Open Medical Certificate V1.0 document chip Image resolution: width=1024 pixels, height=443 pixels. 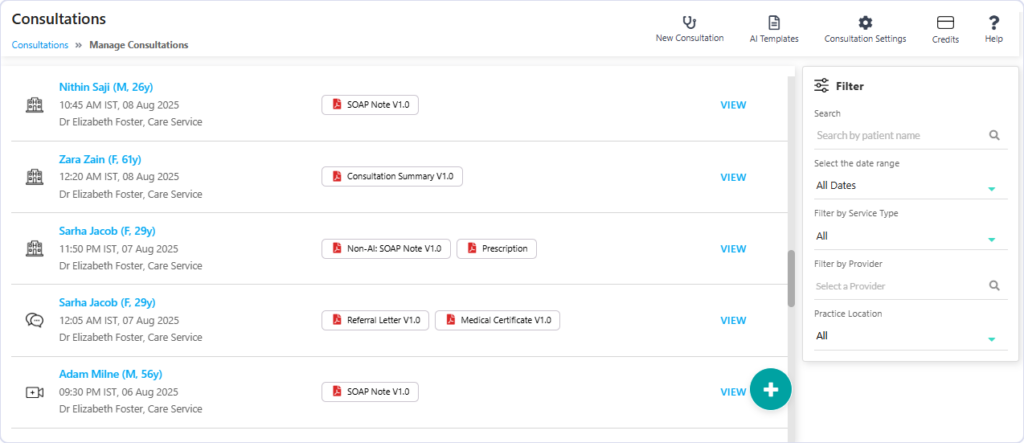click(497, 320)
